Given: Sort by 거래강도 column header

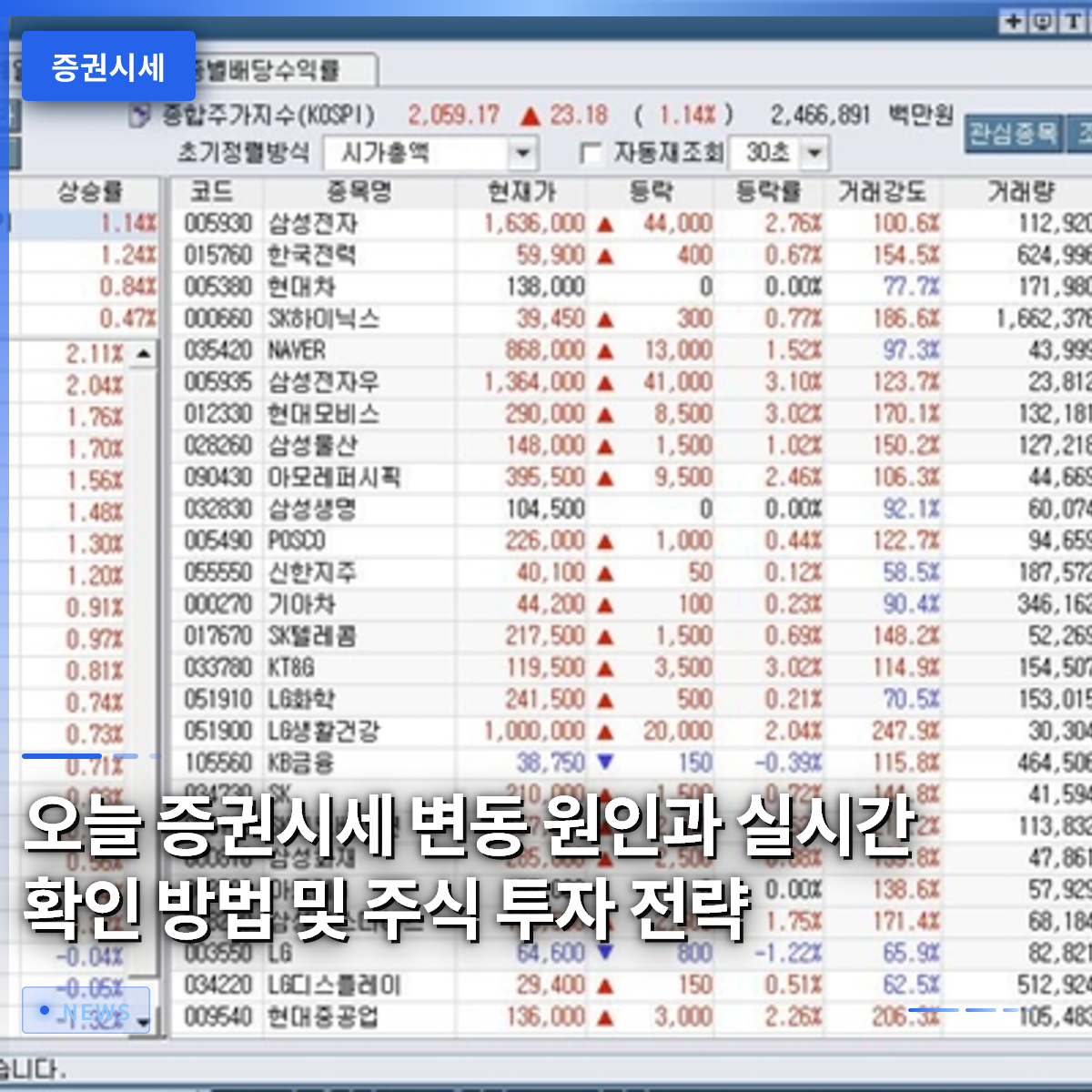Looking at the screenshot, I should pyautogui.click(x=883, y=191).
